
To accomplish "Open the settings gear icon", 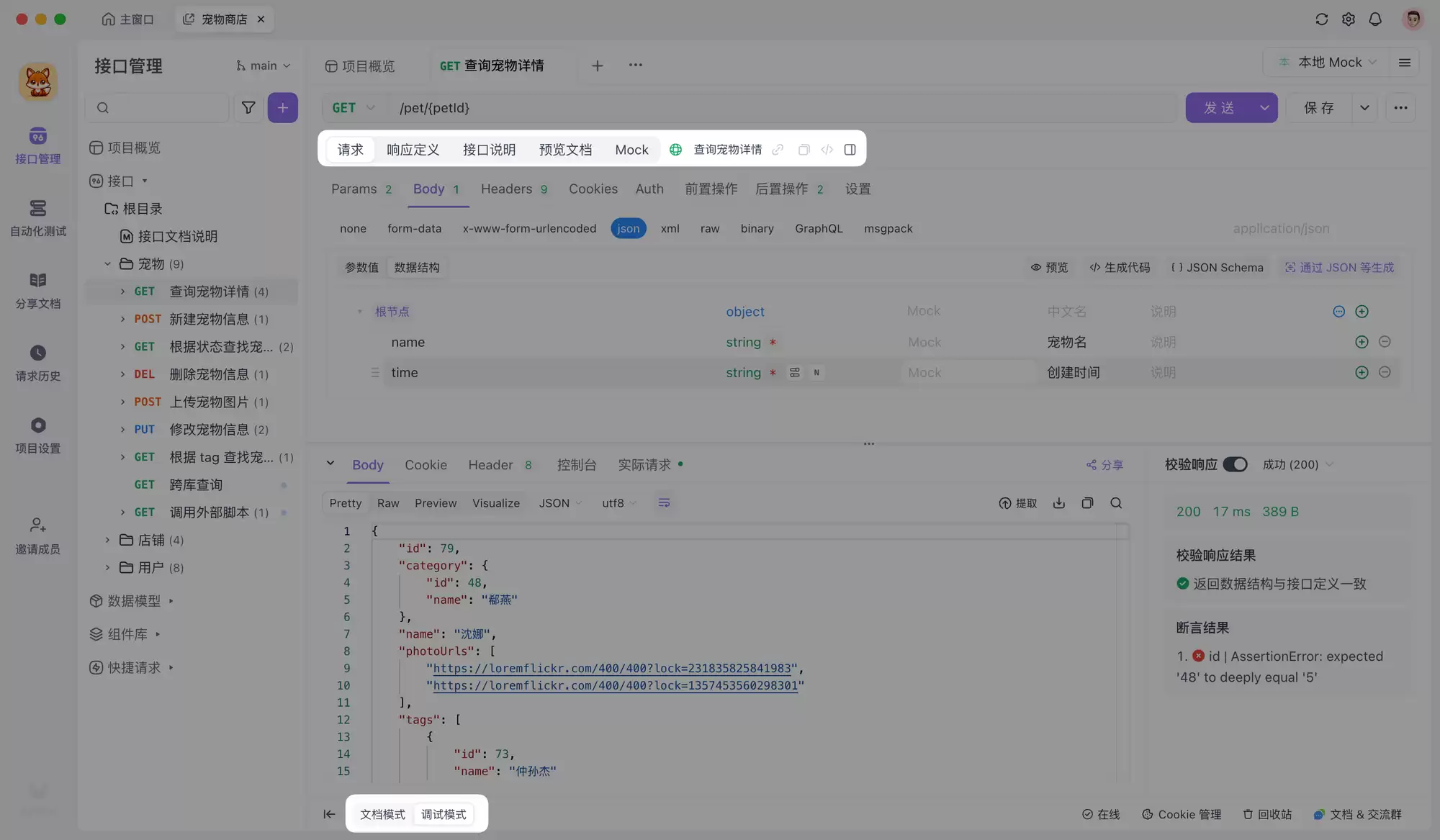I will 1349,19.
